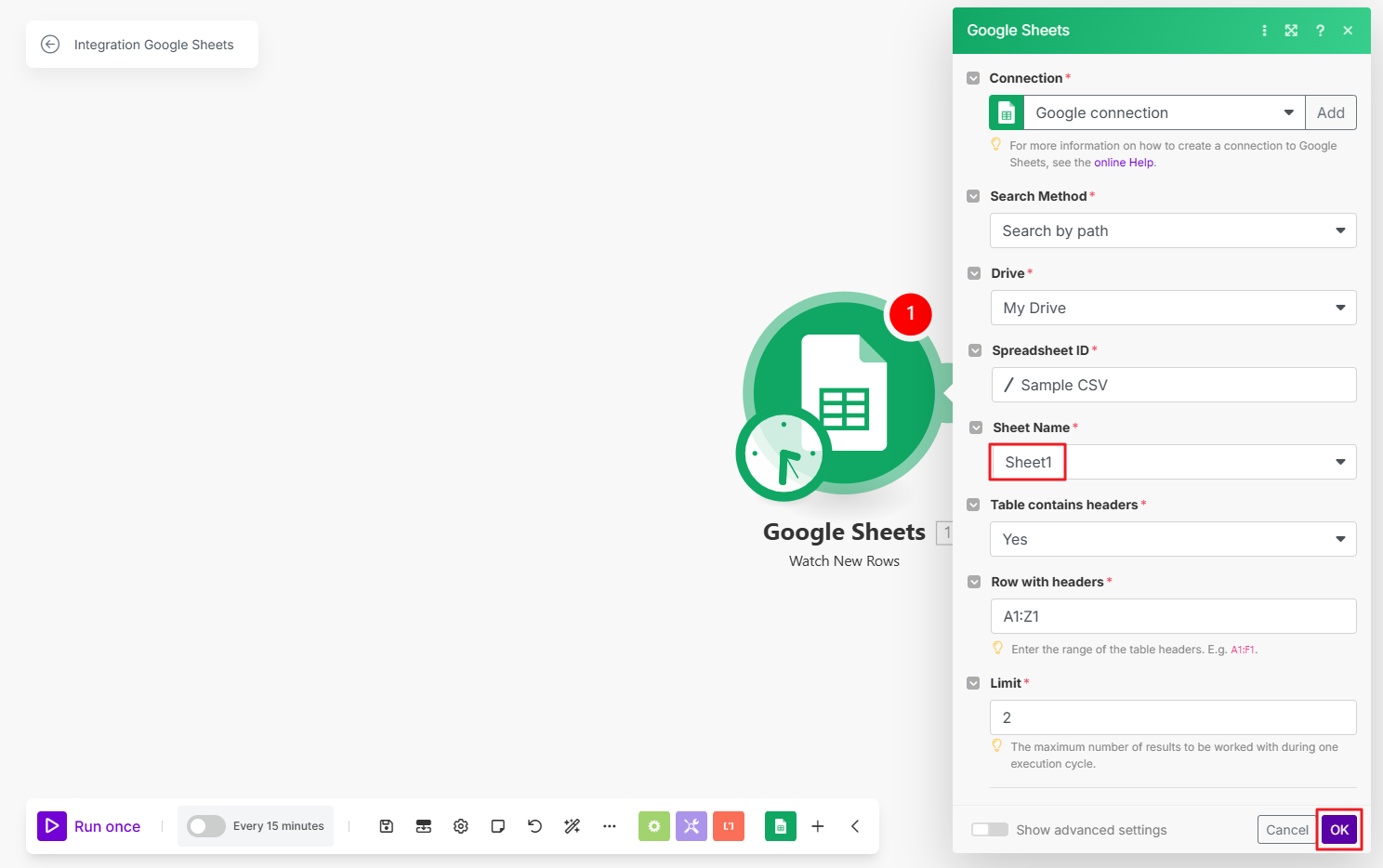
Task: Click the Run once button
Action: tap(90, 826)
